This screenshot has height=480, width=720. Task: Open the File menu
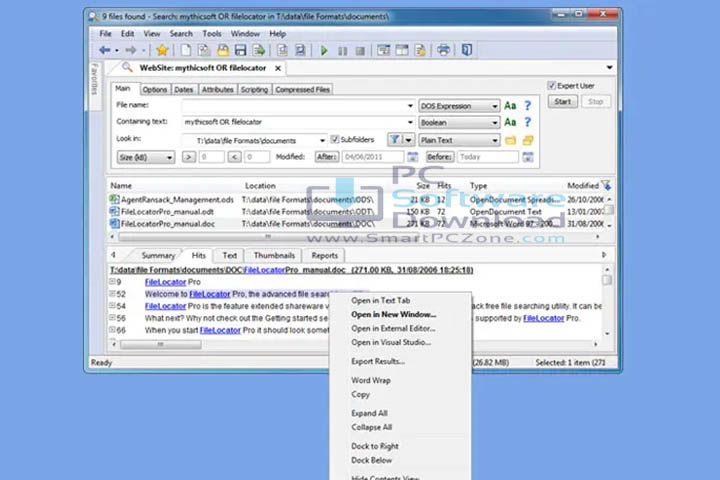(x=106, y=34)
